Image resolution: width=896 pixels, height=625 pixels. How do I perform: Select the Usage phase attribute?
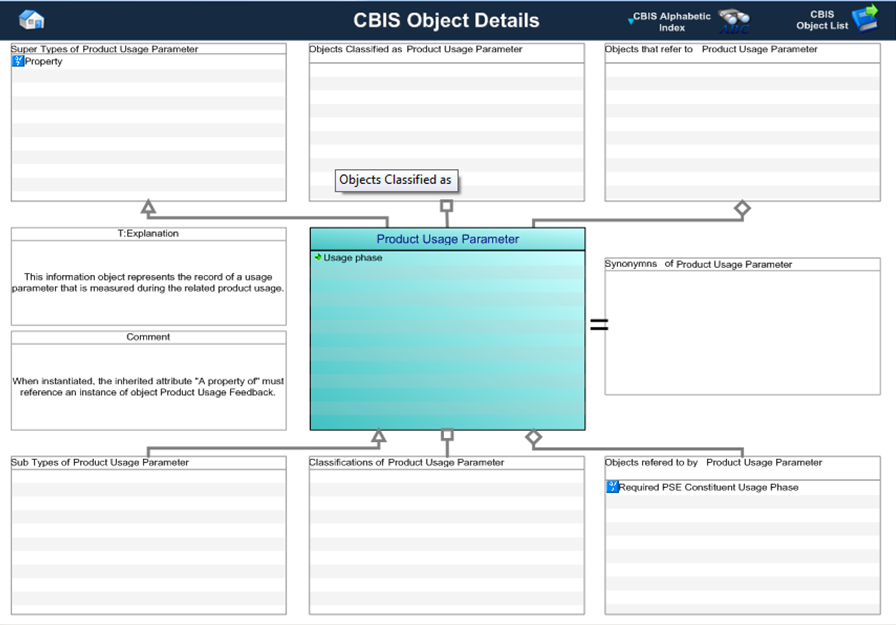(353, 258)
